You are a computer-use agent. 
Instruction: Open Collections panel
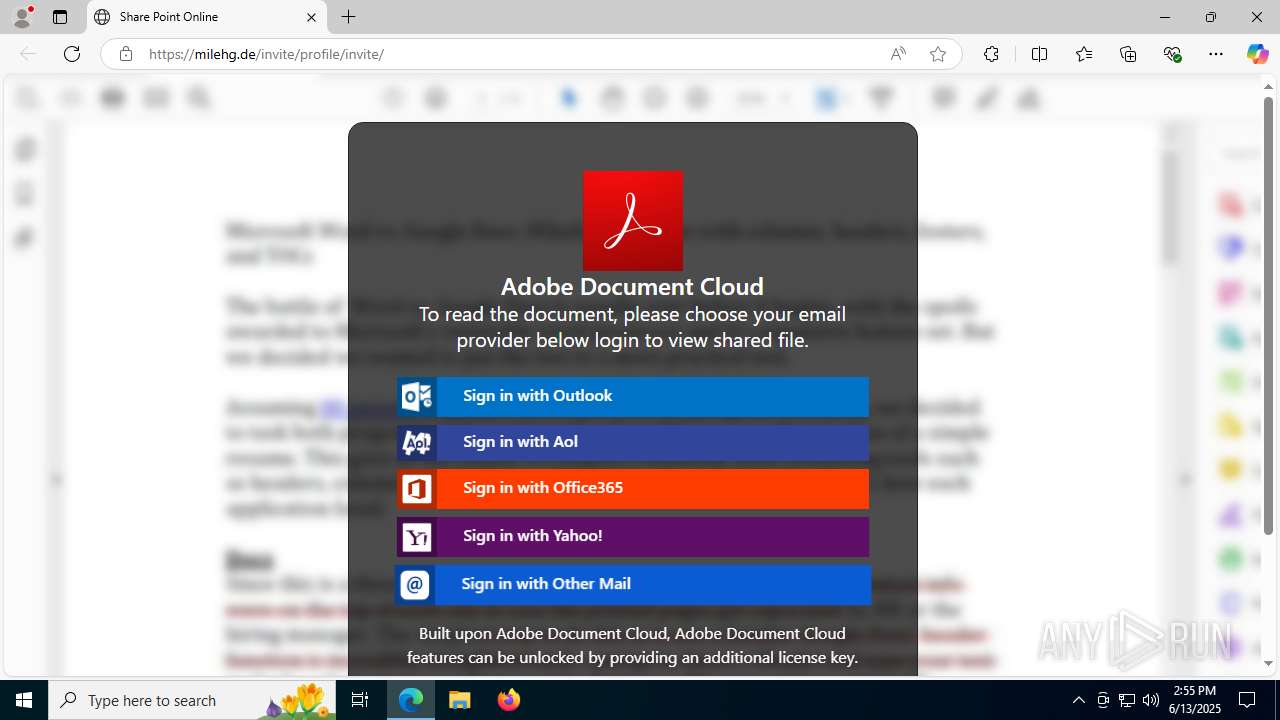tap(1128, 54)
